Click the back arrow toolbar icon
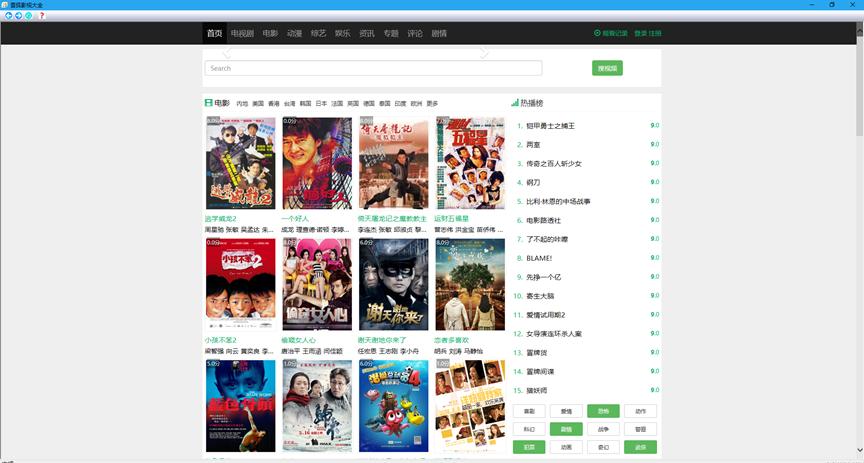 click(x=8, y=16)
